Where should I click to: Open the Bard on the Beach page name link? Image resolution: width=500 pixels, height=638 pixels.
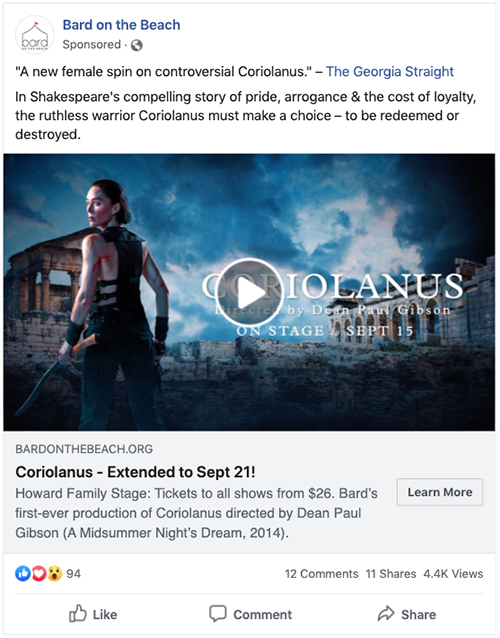tap(121, 25)
